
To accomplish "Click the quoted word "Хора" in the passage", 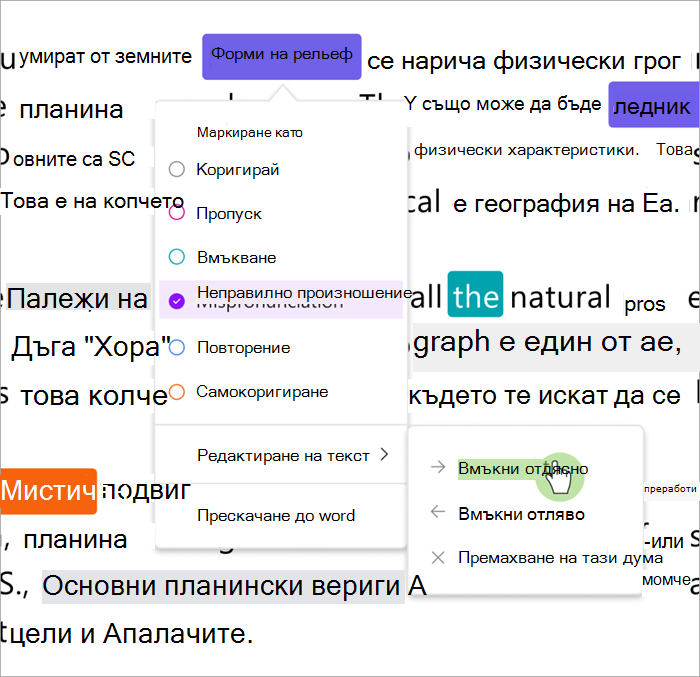I will click(x=128, y=347).
